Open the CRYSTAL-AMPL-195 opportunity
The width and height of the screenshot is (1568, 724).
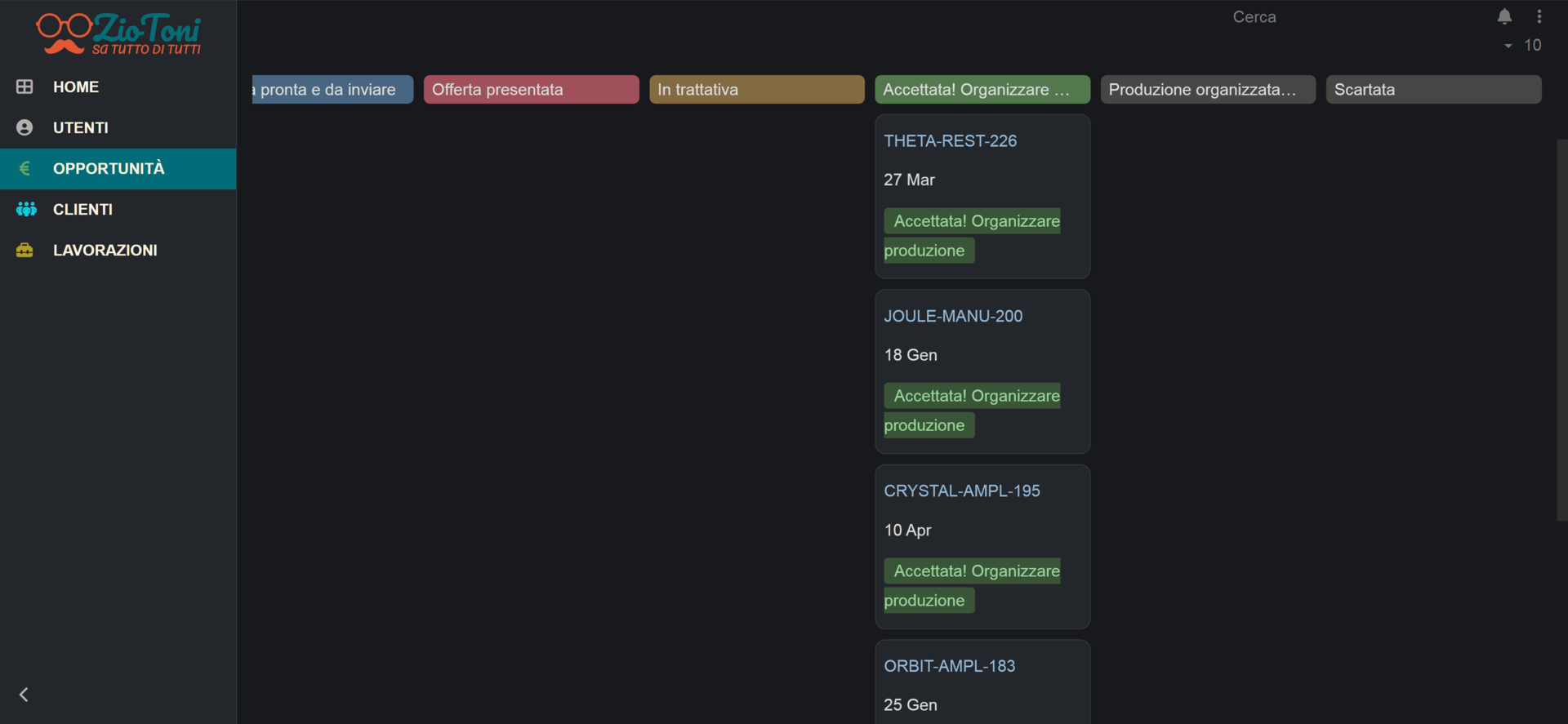961,491
